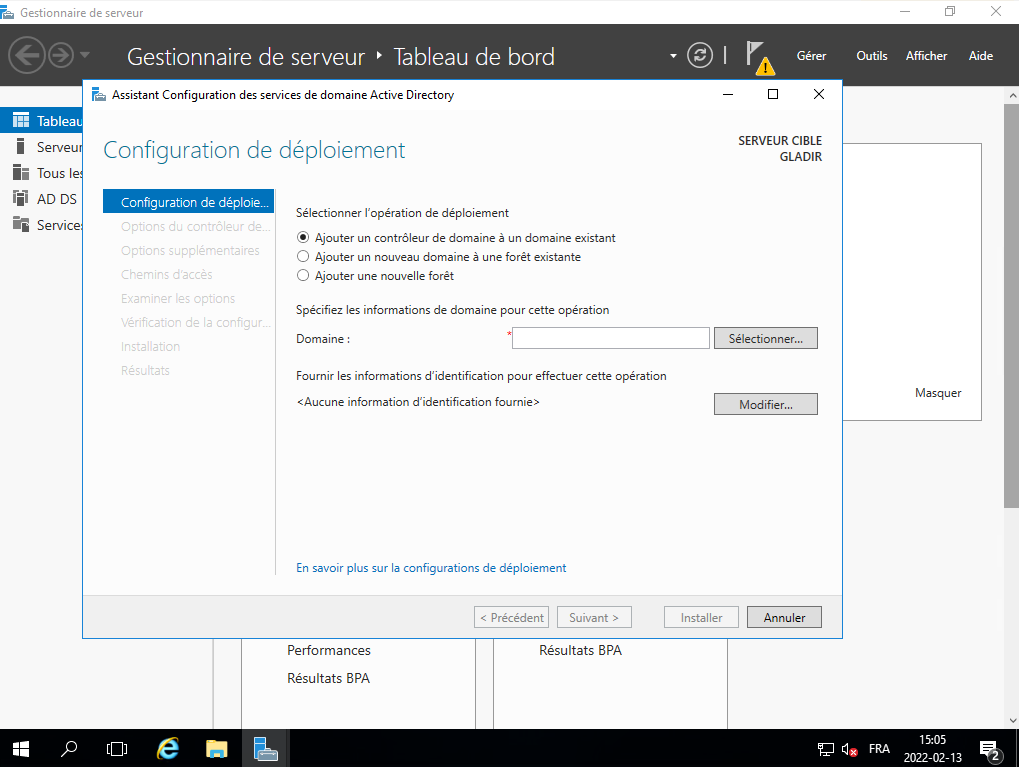1019x767 pixels.
Task: Click Performances in the dashboard tile
Action: tap(329, 650)
